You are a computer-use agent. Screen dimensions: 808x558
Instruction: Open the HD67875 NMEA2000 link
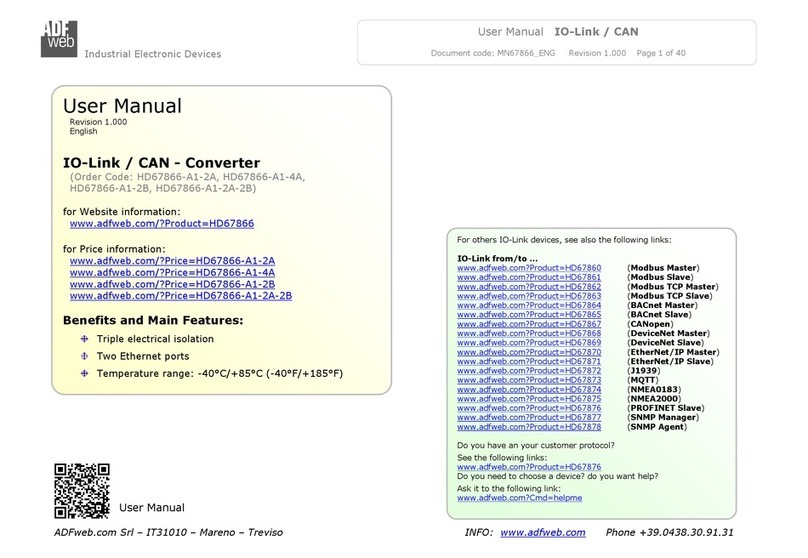tap(529, 399)
